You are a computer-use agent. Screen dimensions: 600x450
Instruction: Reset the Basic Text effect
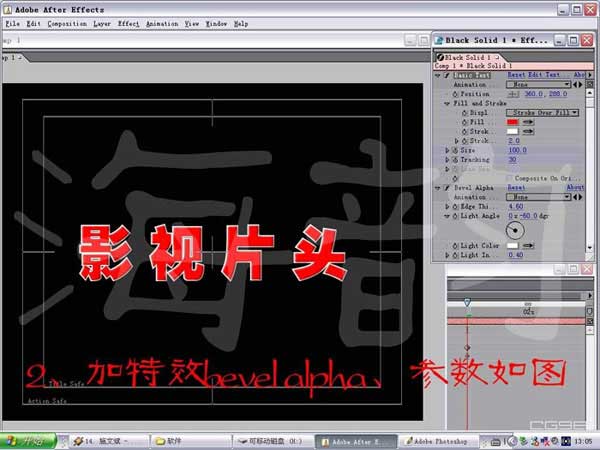coord(516,75)
